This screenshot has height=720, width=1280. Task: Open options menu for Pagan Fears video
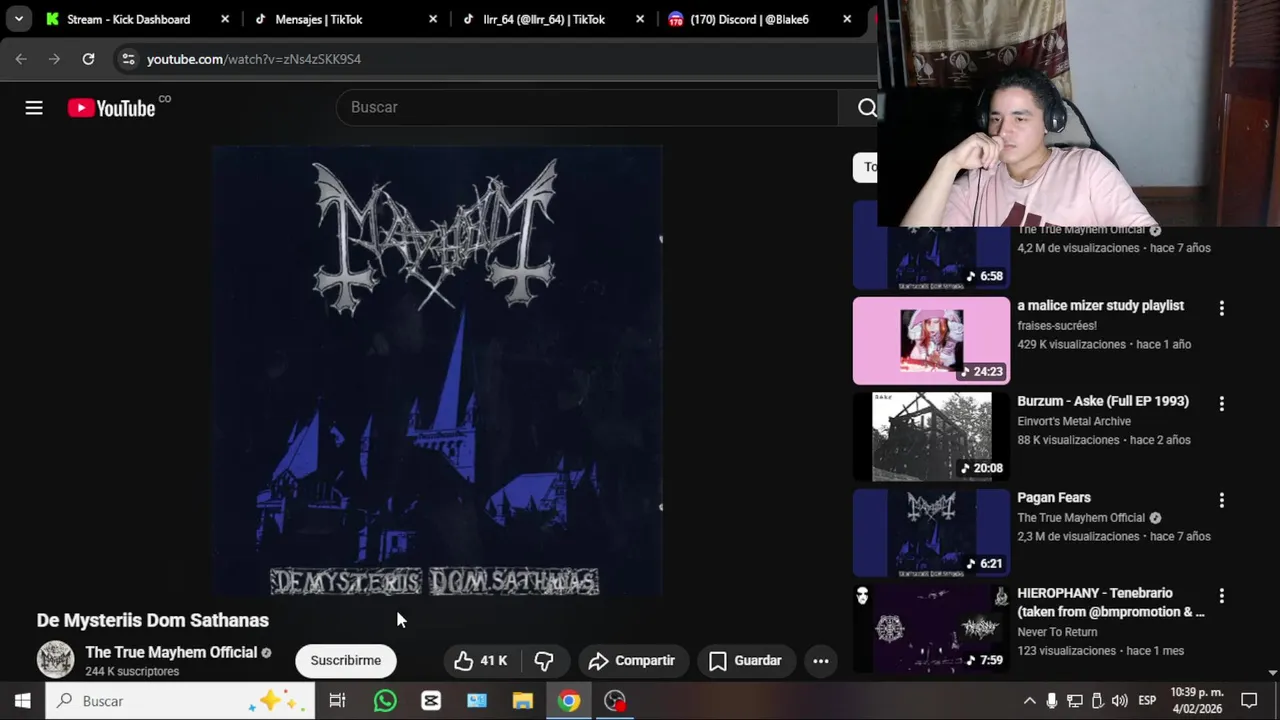click(1221, 500)
